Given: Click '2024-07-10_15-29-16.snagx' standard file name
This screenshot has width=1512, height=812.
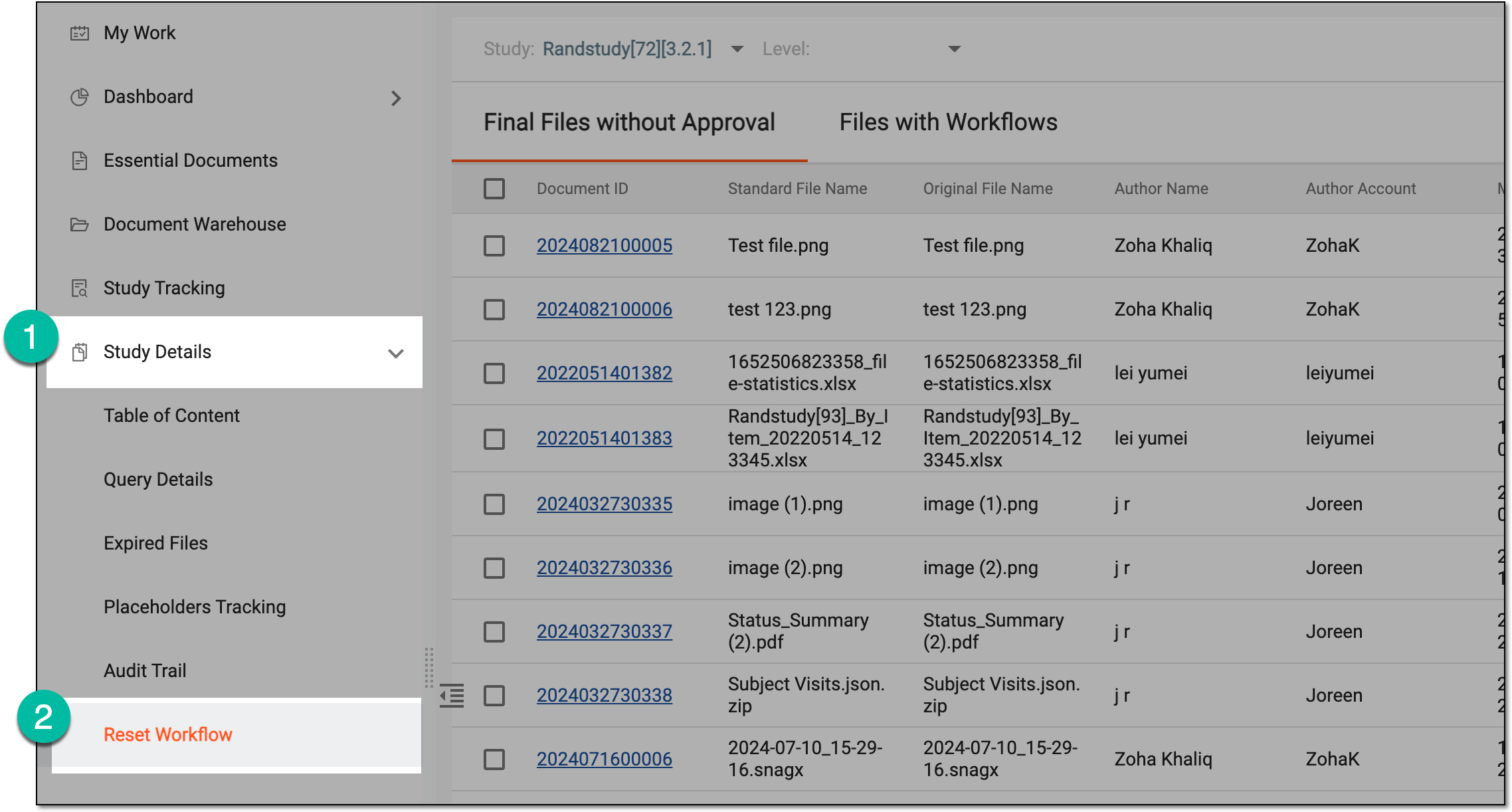Looking at the screenshot, I should 805,759.
